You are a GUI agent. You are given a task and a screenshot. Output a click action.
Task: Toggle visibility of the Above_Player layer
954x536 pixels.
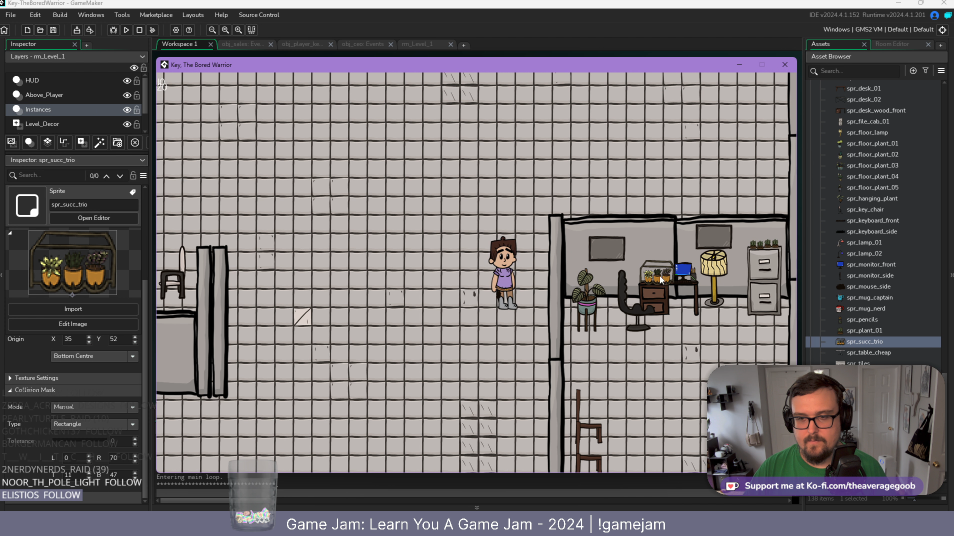pos(127,95)
